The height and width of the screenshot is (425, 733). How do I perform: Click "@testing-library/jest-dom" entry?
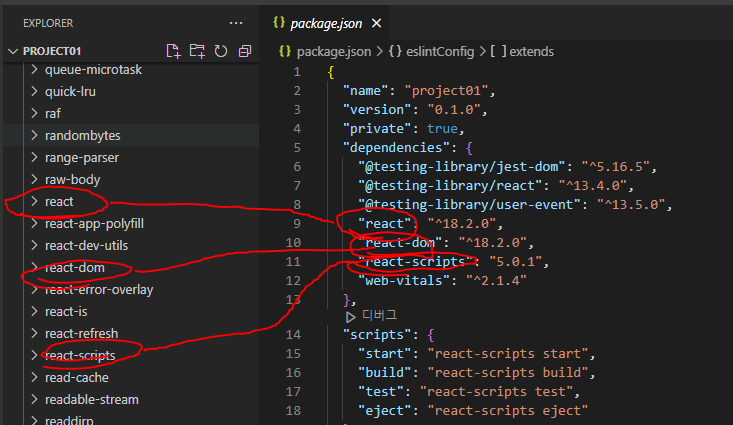point(462,167)
